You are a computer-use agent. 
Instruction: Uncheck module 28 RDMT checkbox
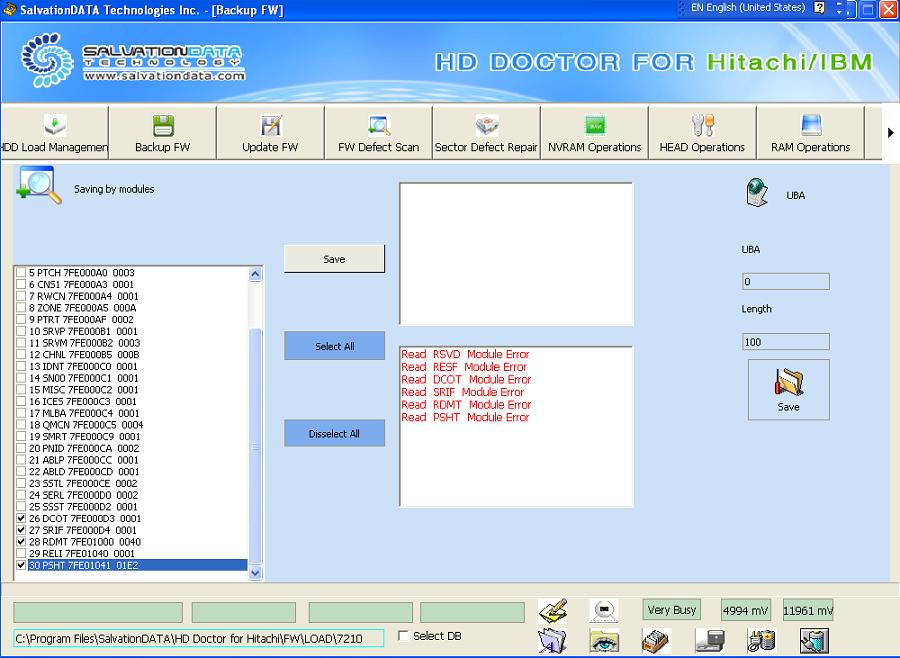tap(21, 541)
